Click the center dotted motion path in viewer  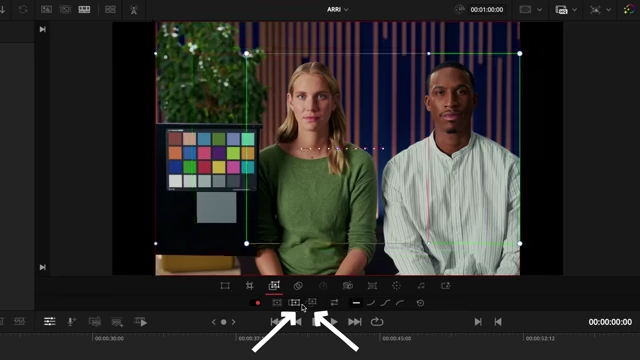(x=342, y=149)
